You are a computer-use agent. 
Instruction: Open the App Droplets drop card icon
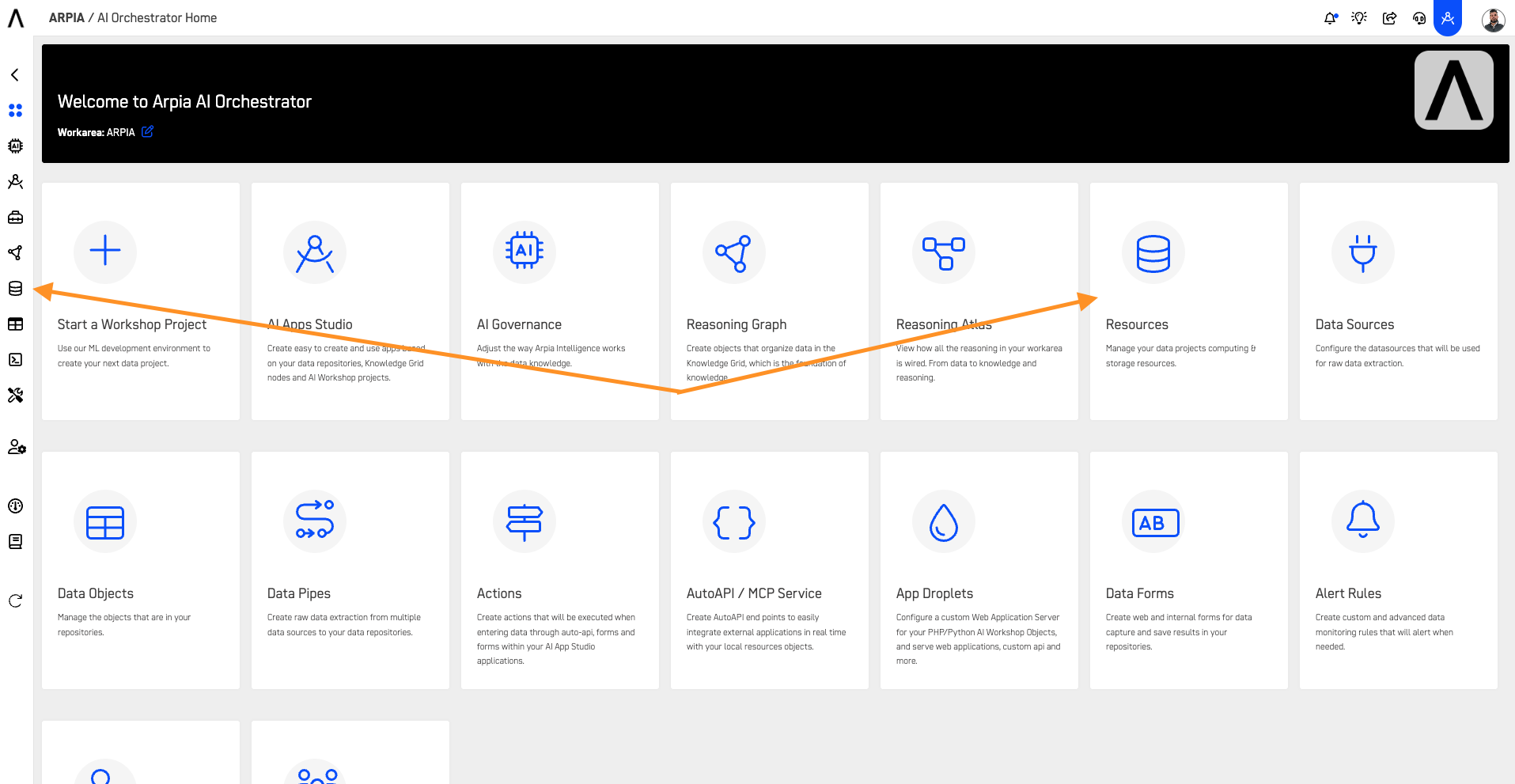click(x=944, y=521)
